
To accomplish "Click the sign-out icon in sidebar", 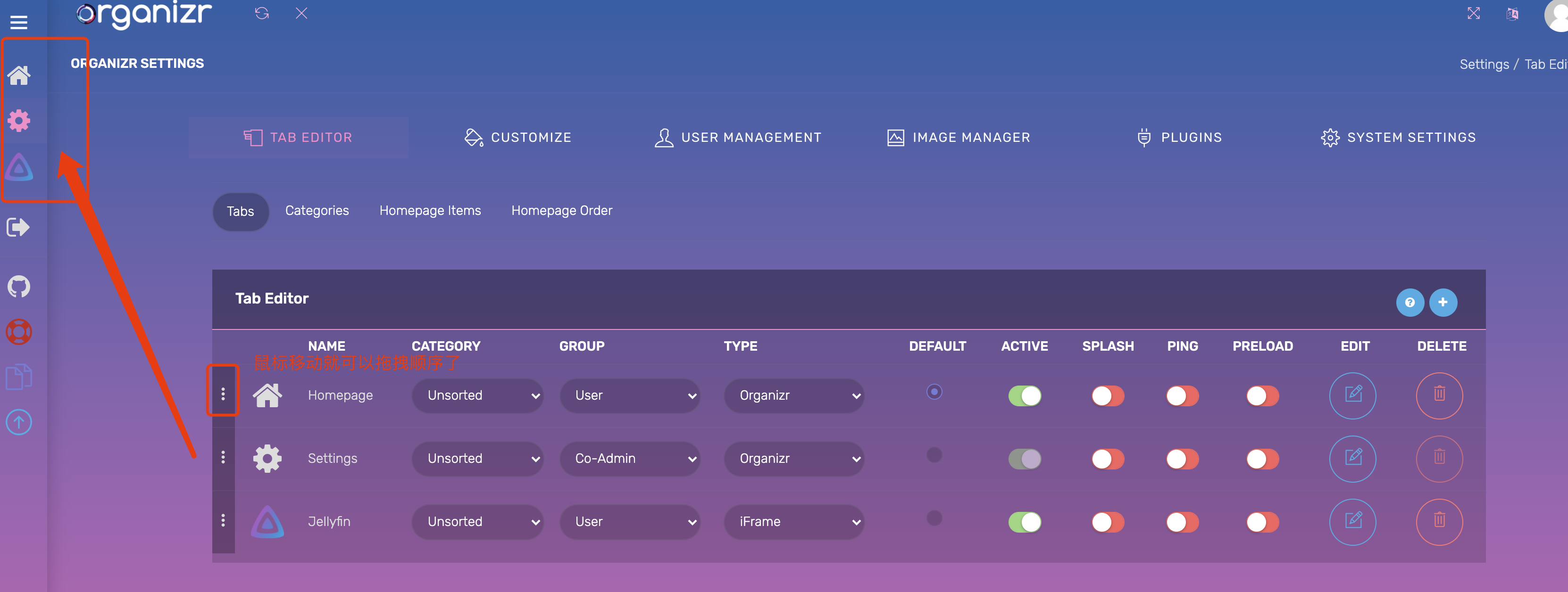I will [x=18, y=227].
